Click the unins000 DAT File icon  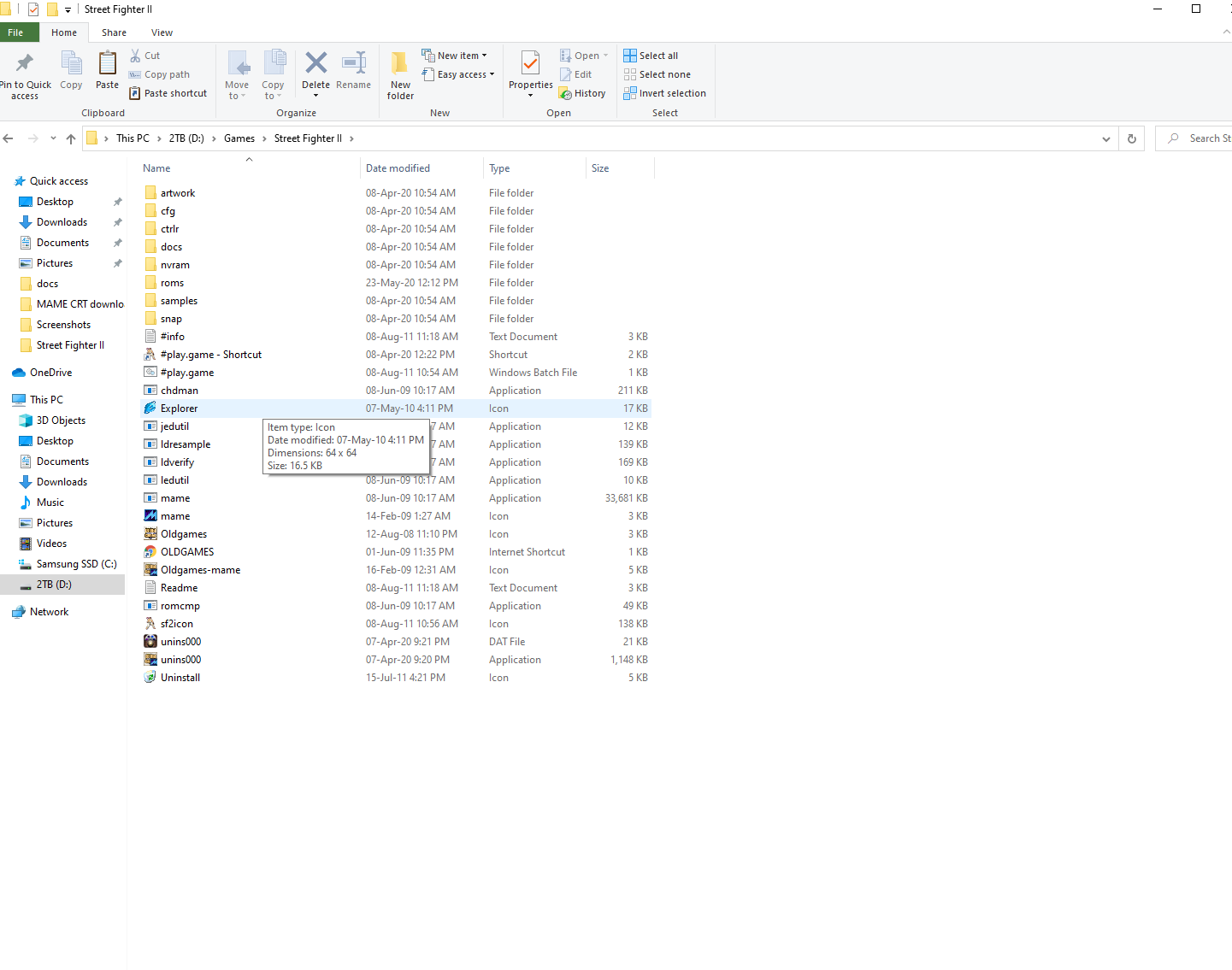pos(150,642)
